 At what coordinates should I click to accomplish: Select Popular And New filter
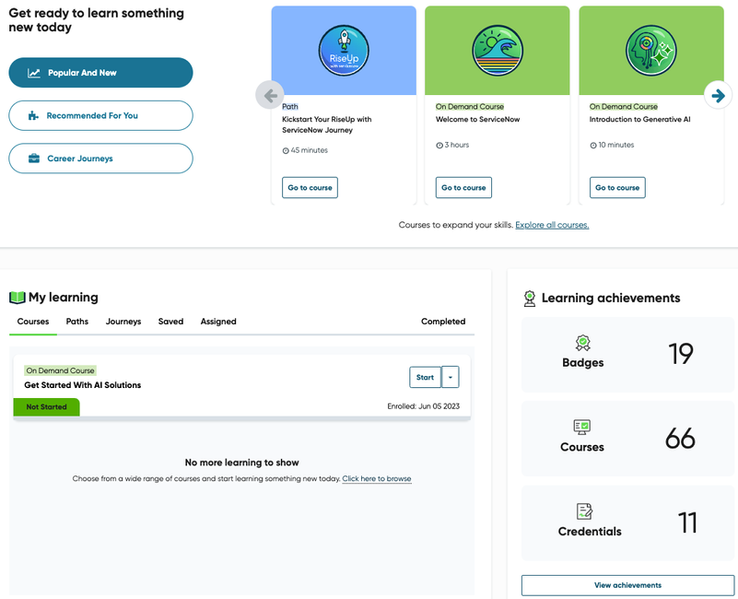101,72
